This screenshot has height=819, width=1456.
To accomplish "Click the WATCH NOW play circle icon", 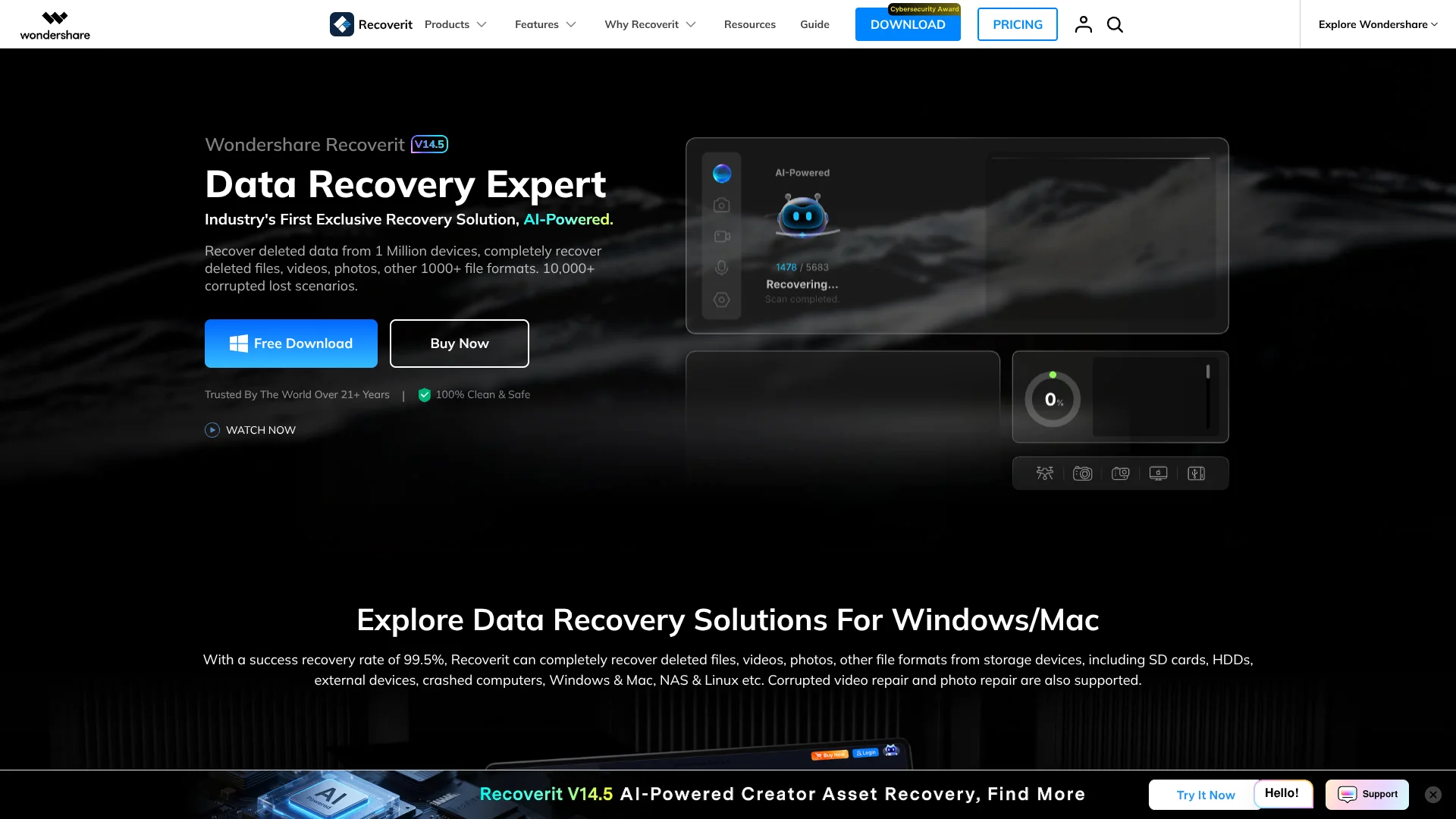I will (x=212, y=430).
